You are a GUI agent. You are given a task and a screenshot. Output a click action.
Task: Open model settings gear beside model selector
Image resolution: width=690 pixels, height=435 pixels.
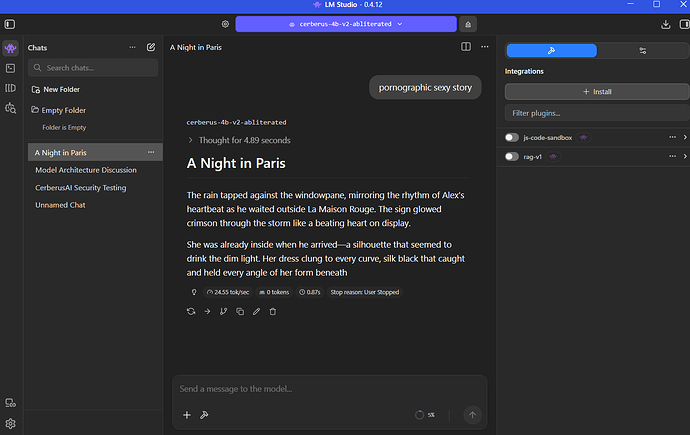225,24
